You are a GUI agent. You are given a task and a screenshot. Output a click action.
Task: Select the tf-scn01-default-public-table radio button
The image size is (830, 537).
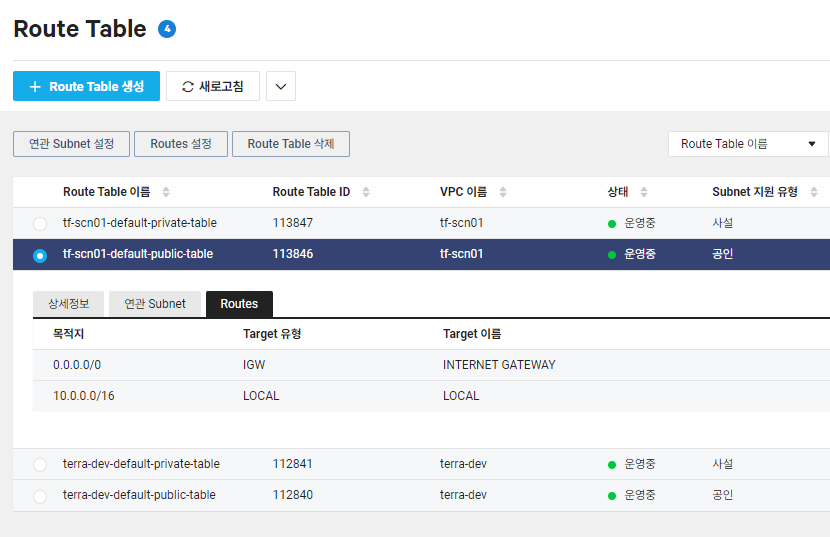(40, 255)
